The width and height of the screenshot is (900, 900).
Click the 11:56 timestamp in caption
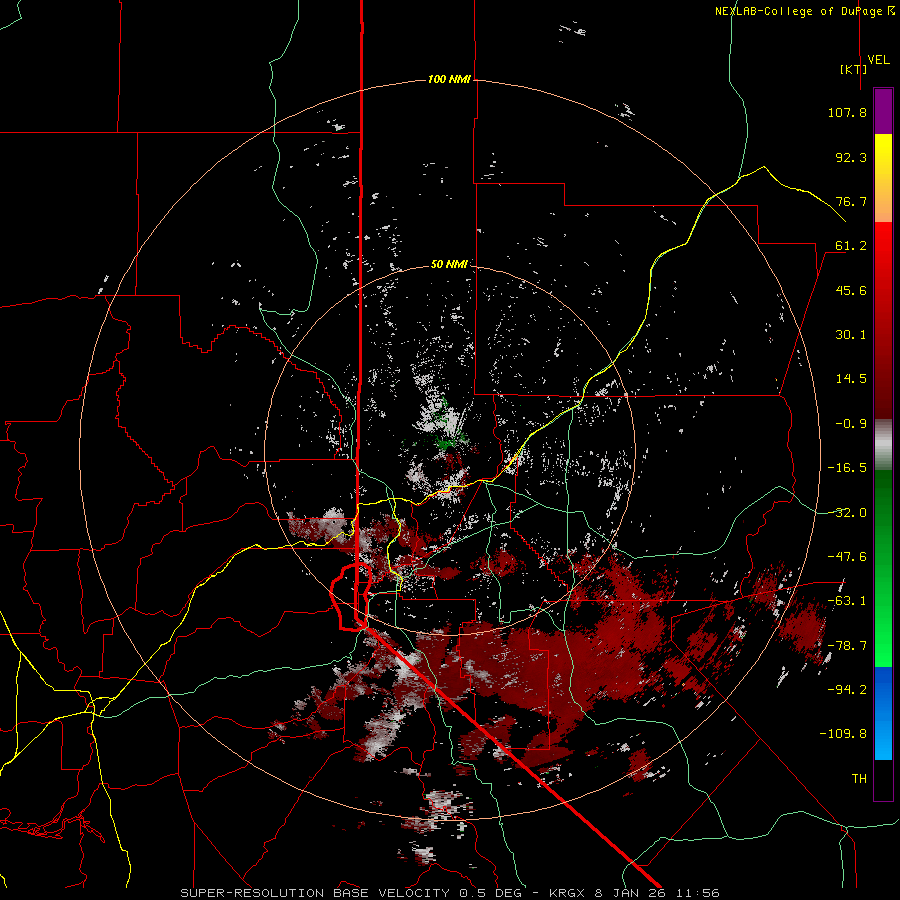click(x=697, y=893)
